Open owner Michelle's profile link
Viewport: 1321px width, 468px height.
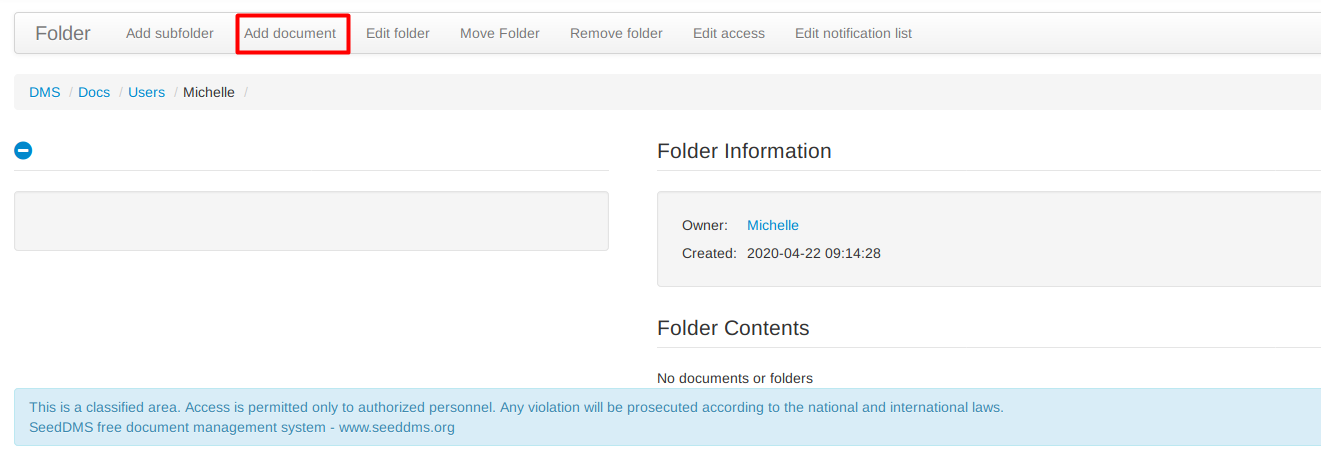click(x=773, y=225)
